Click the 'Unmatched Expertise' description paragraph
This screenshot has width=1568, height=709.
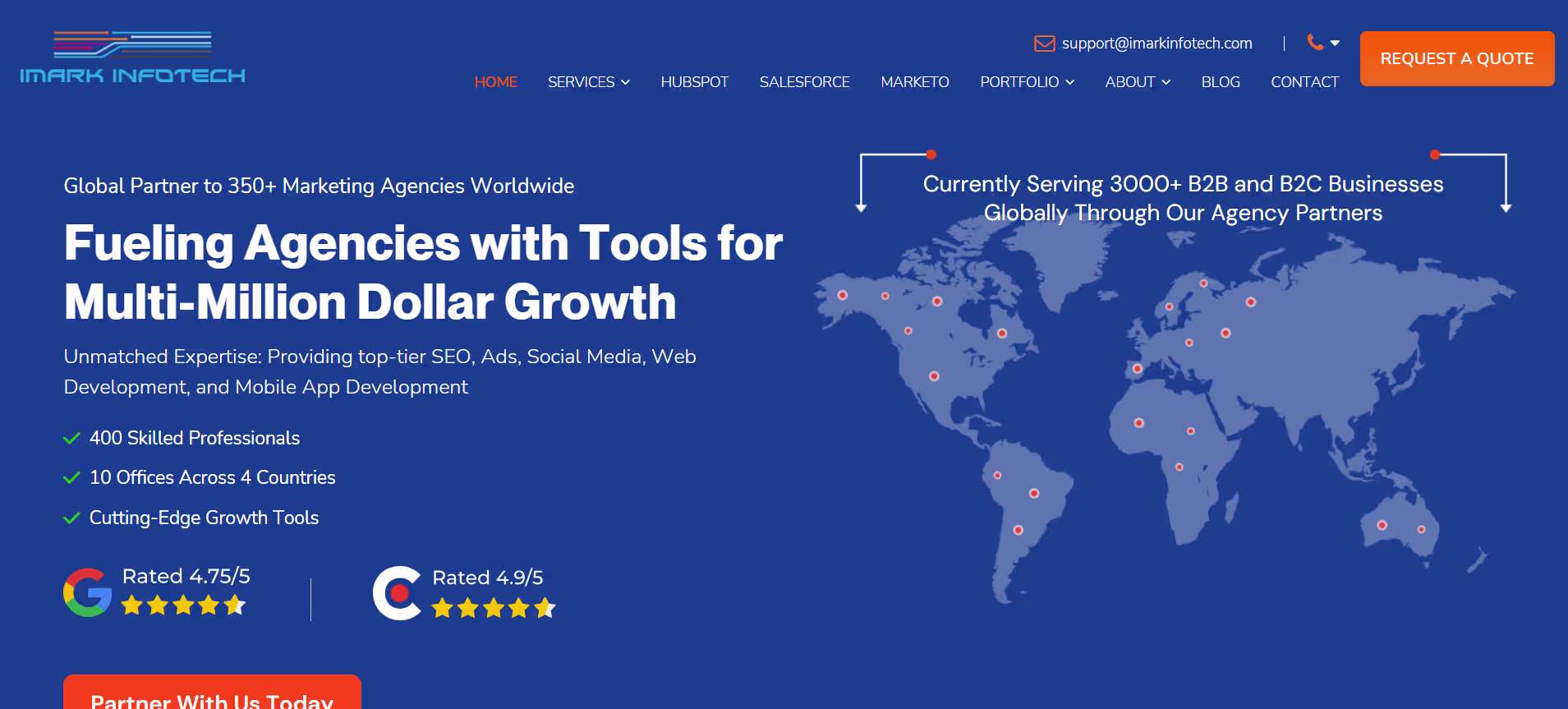380,371
